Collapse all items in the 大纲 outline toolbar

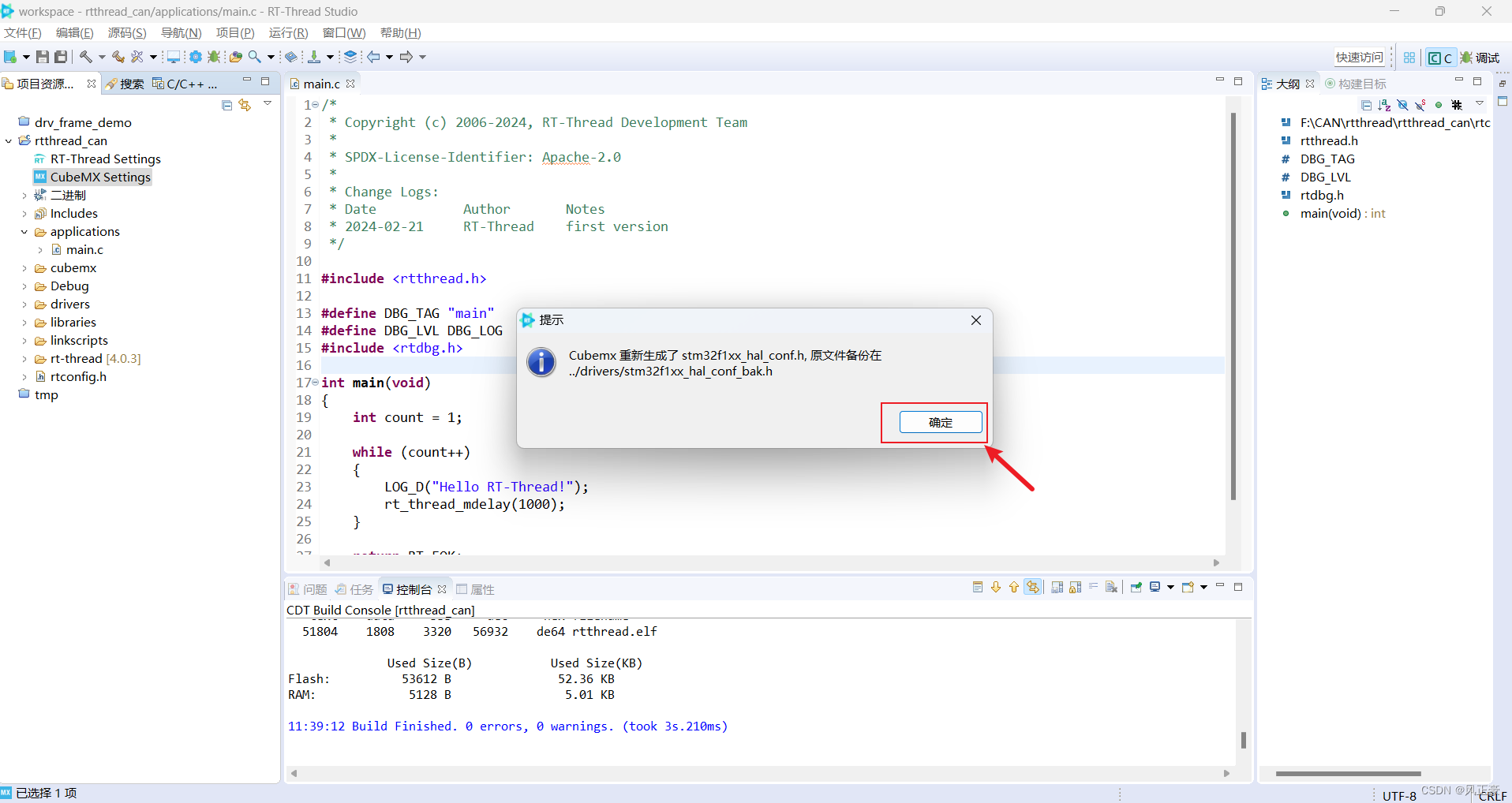tap(1367, 105)
